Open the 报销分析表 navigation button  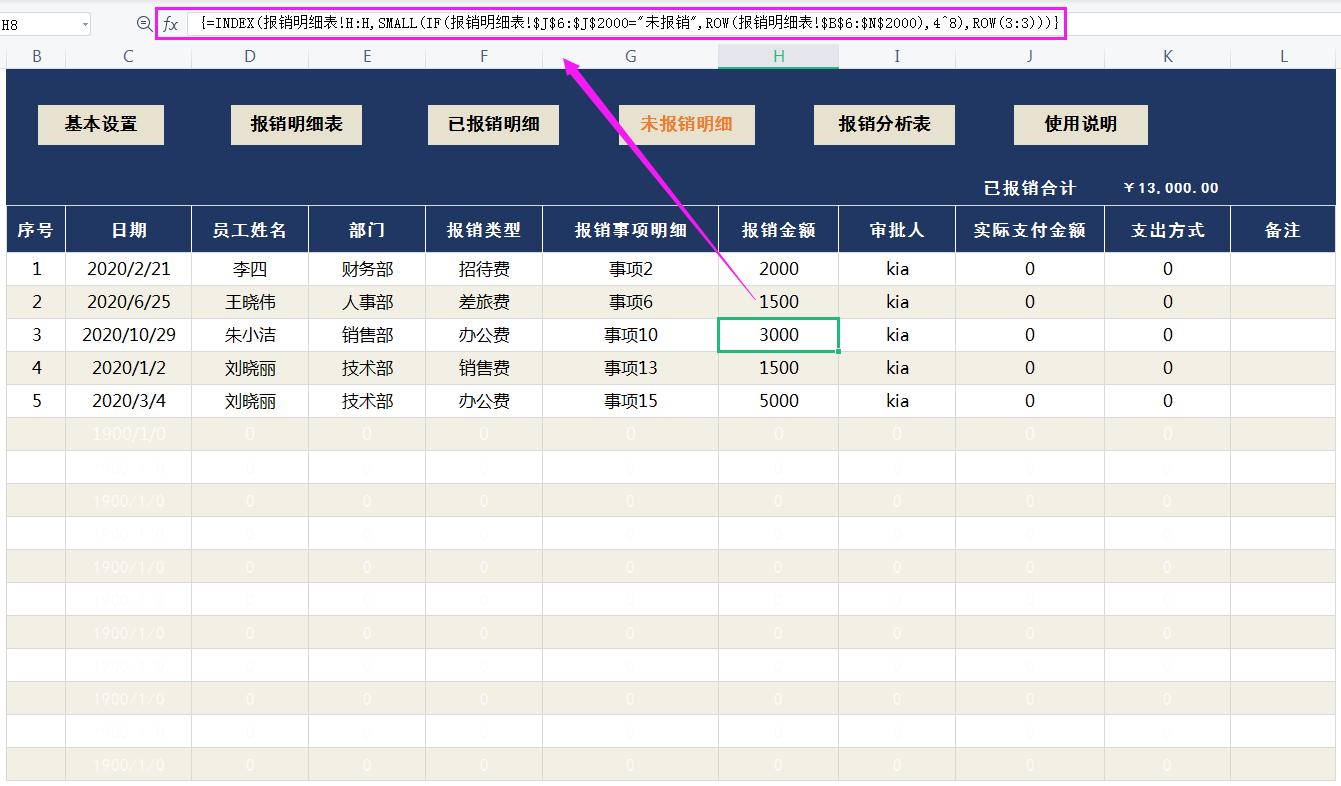tap(884, 124)
